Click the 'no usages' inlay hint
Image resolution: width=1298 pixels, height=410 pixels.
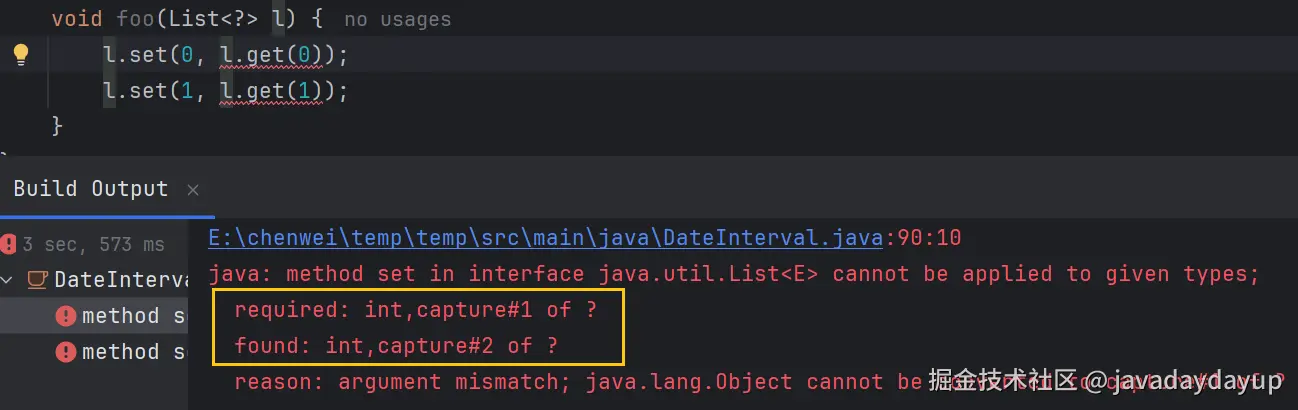[397, 19]
